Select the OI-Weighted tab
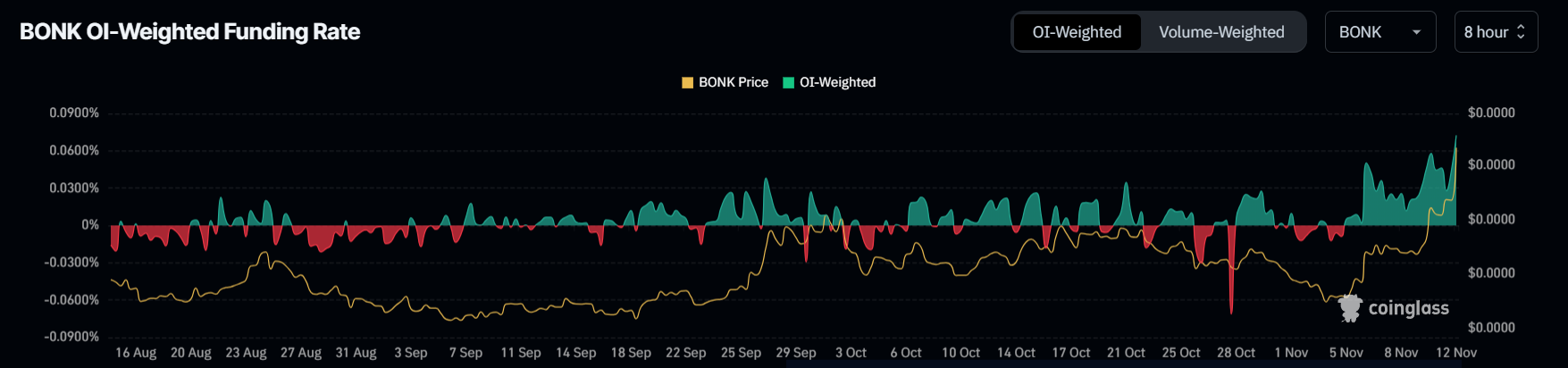Image resolution: width=1568 pixels, height=368 pixels. coord(1077,32)
